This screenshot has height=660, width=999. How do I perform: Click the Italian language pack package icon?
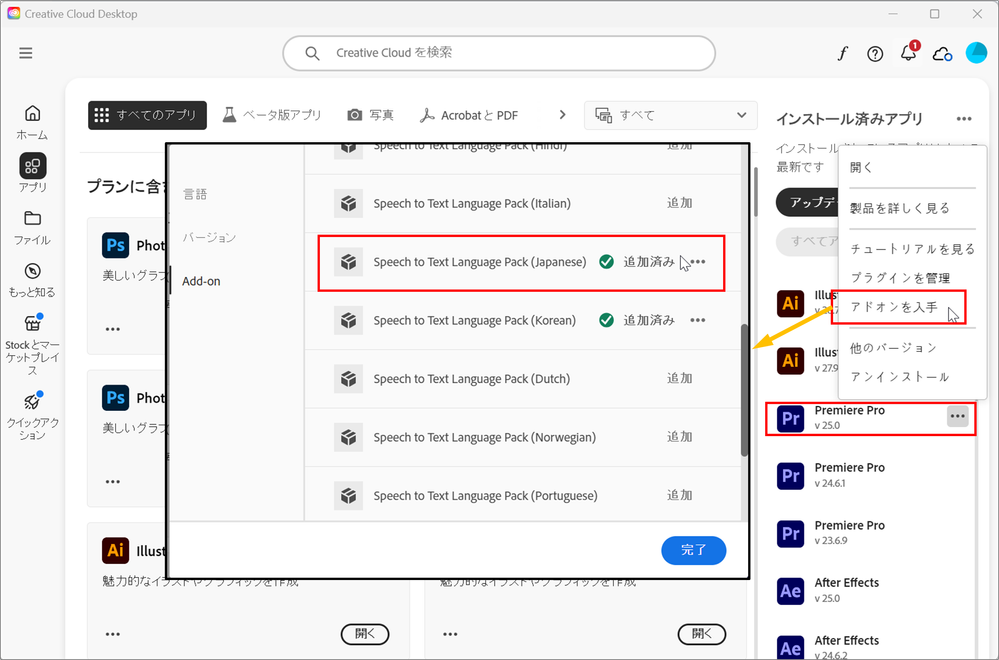[349, 203]
